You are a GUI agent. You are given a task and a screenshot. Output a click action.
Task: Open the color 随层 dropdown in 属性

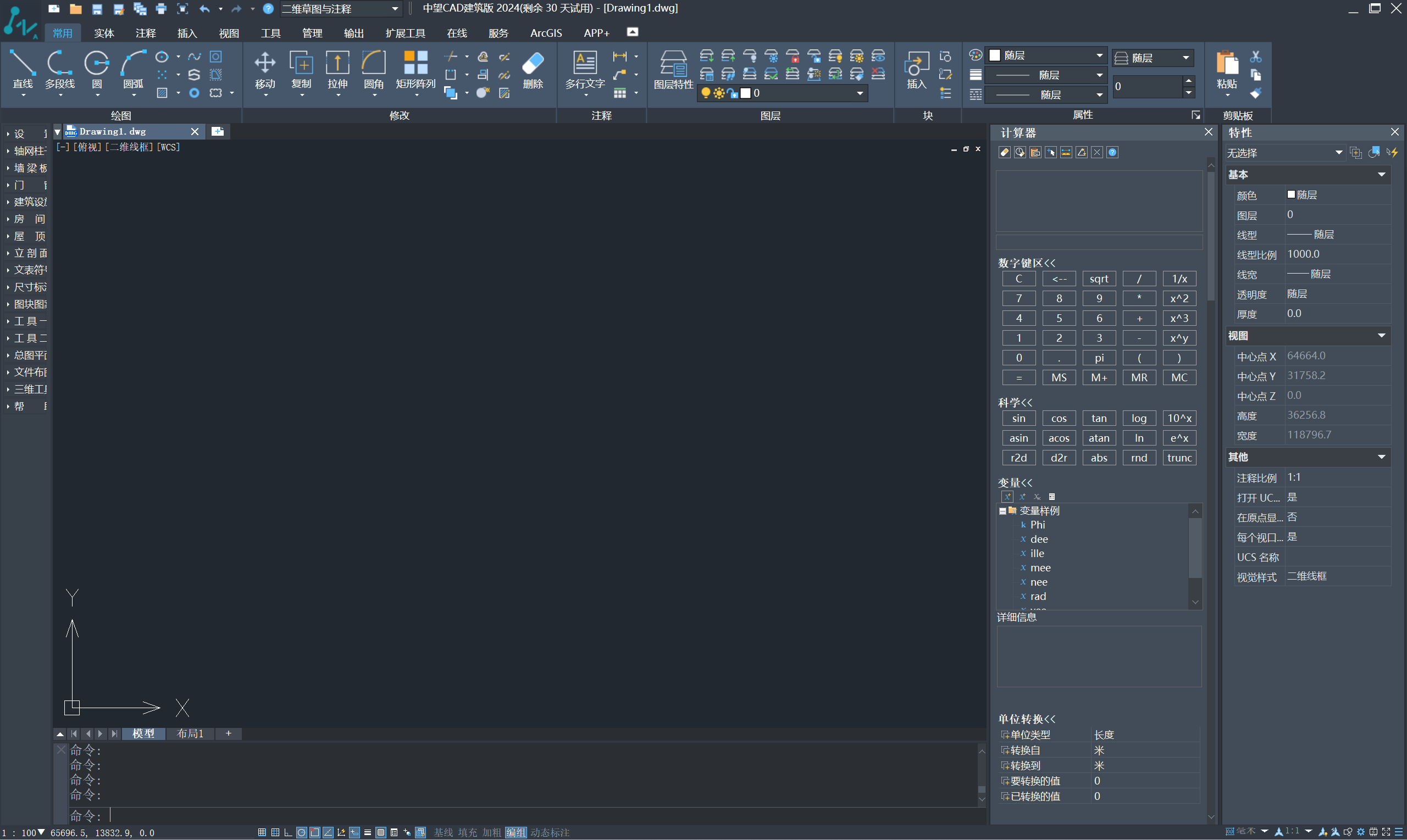[x=1046, y=55]
